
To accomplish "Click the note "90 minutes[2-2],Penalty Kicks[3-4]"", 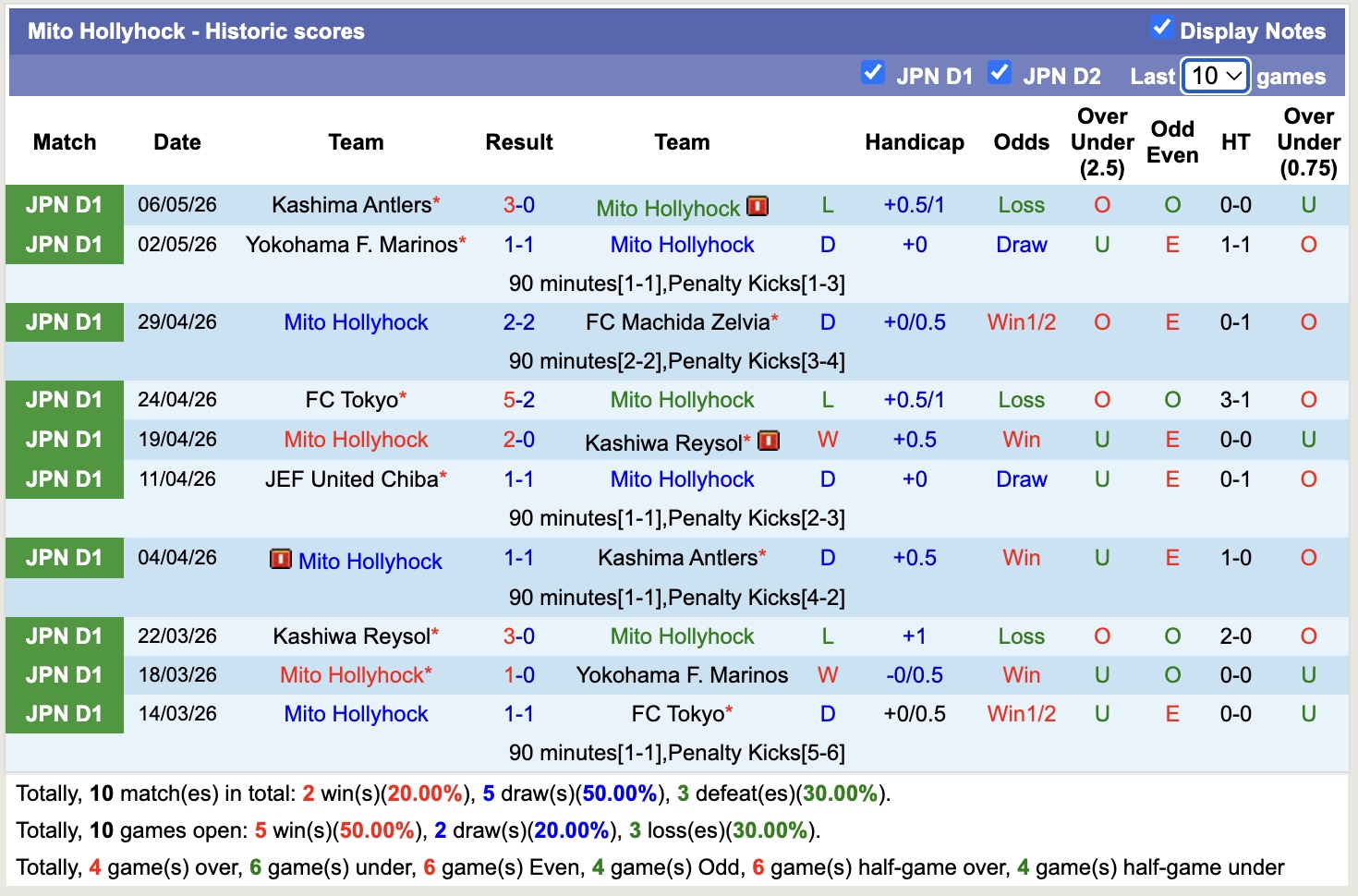I will (677, 361).
